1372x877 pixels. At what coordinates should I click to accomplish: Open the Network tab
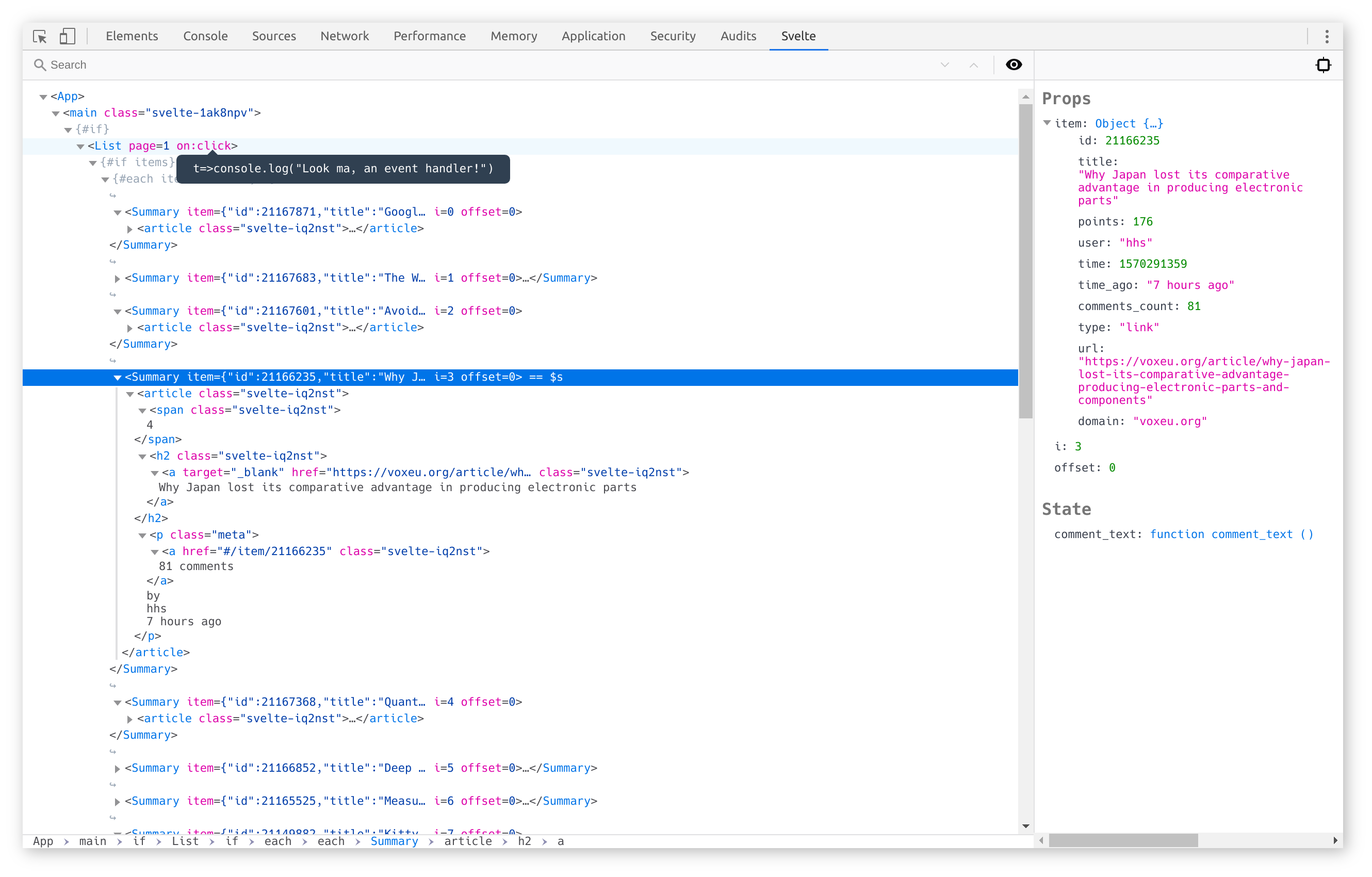[344, 36]
